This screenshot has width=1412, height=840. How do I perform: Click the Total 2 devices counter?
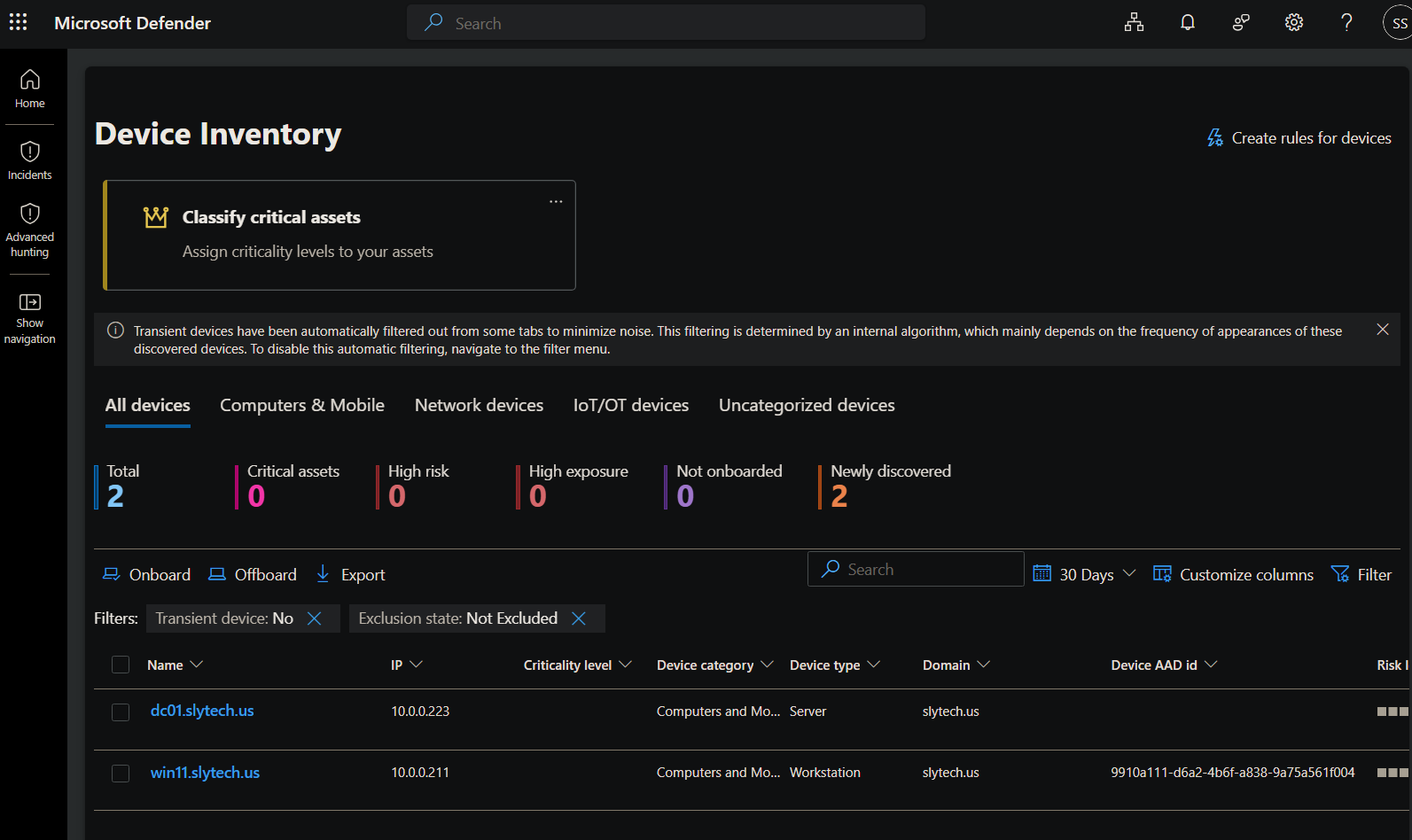pyautogui.click(x=119, y=486)
